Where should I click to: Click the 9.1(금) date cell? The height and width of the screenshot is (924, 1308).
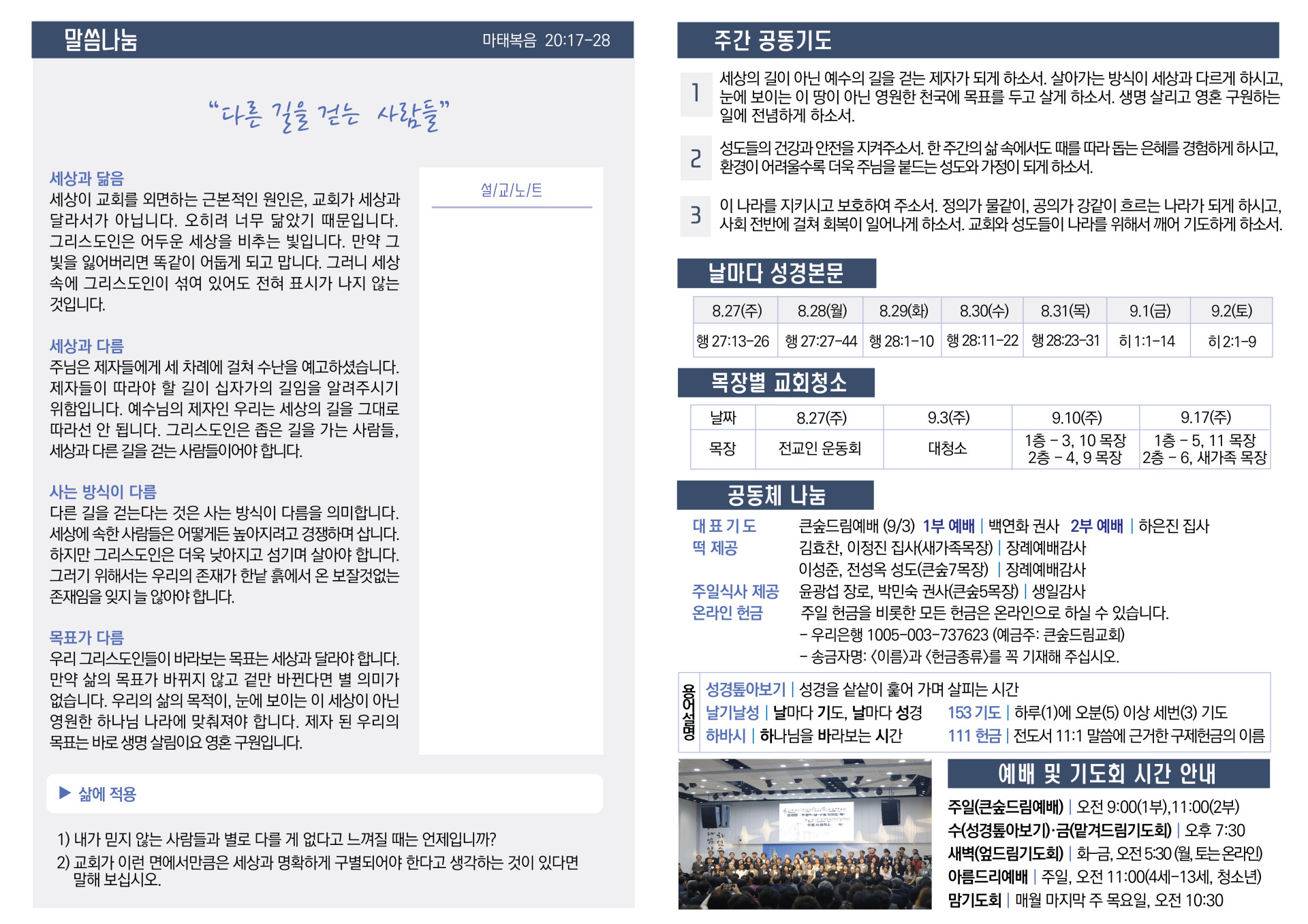(x=1149, y=311)
